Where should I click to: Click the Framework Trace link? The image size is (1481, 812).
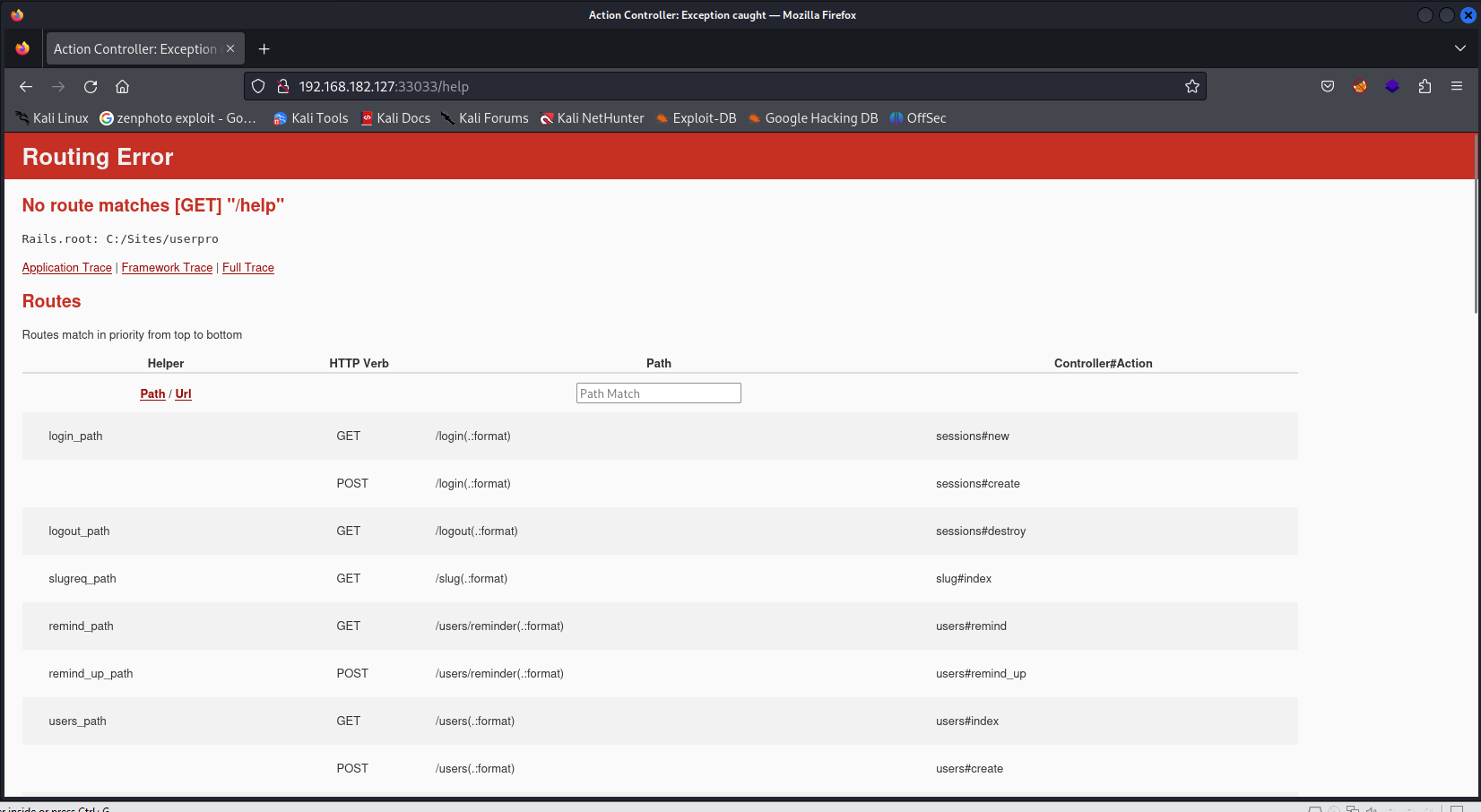coord(167,268)
